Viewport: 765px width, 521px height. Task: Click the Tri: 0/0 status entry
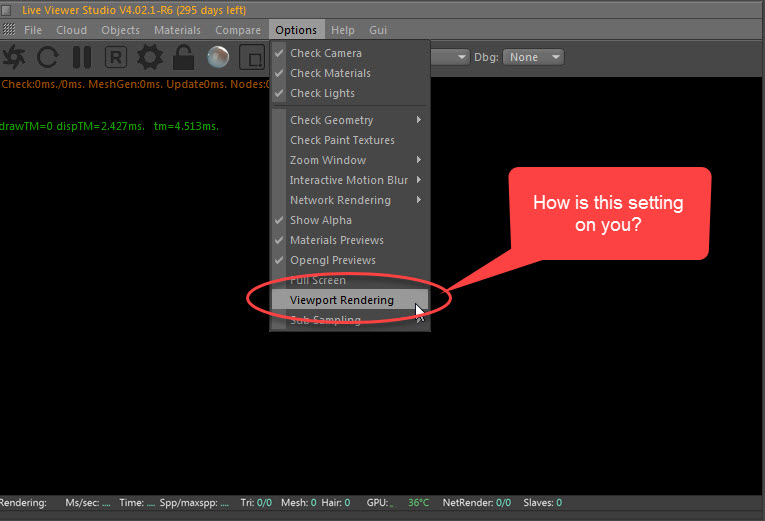pyautogui.click(x=256, y=502)
